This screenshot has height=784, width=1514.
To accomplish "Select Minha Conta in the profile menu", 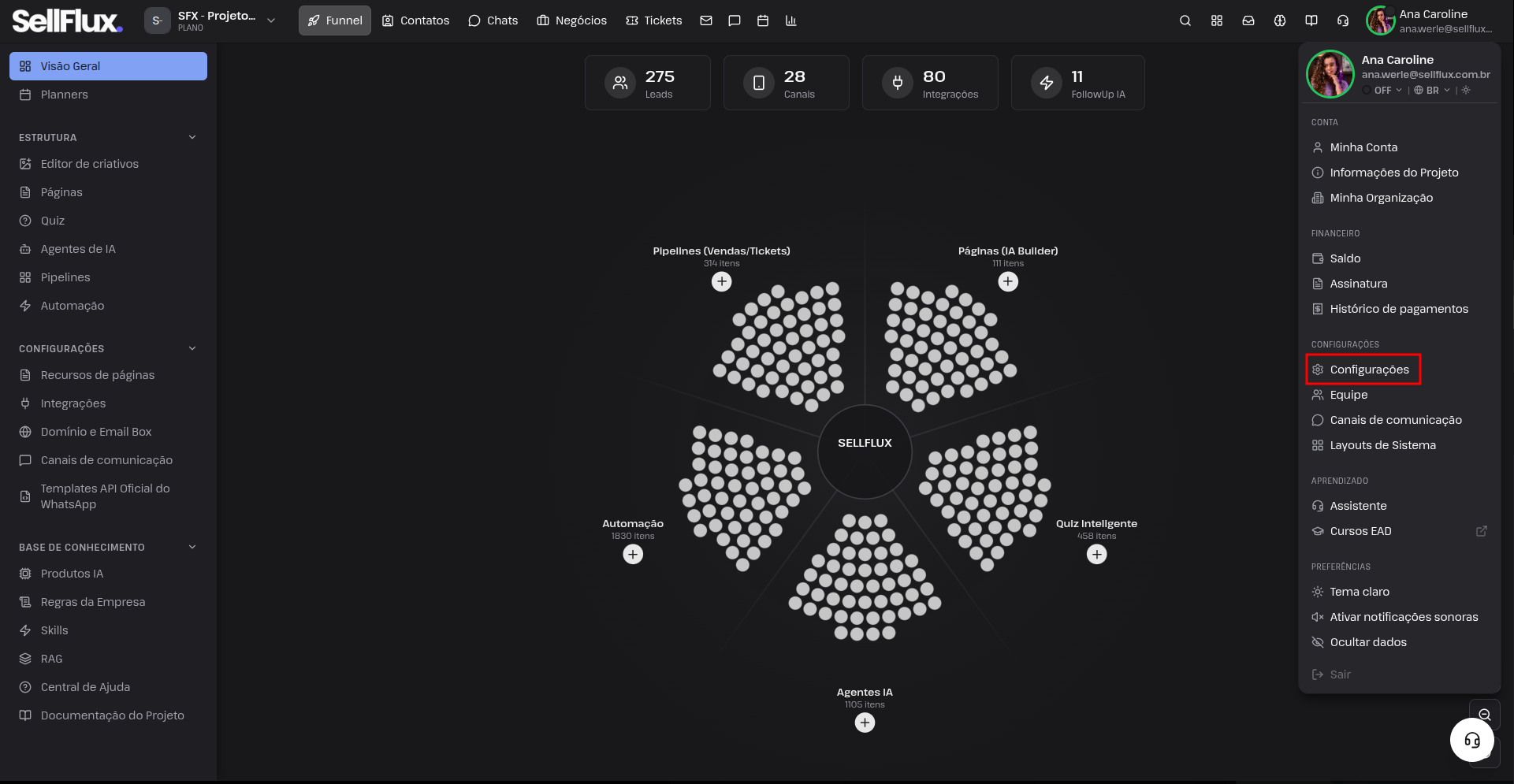I will (1399, 147).
